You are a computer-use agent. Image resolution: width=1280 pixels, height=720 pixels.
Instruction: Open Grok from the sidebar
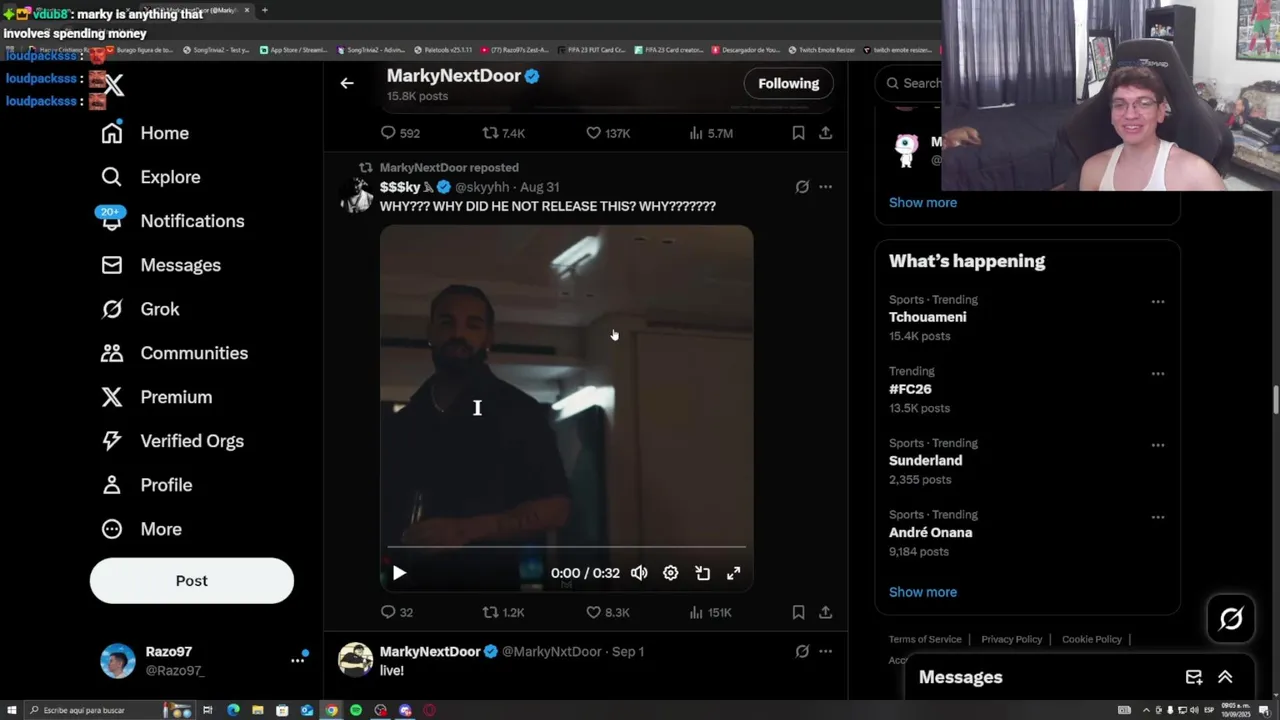[x=140, y=309]
